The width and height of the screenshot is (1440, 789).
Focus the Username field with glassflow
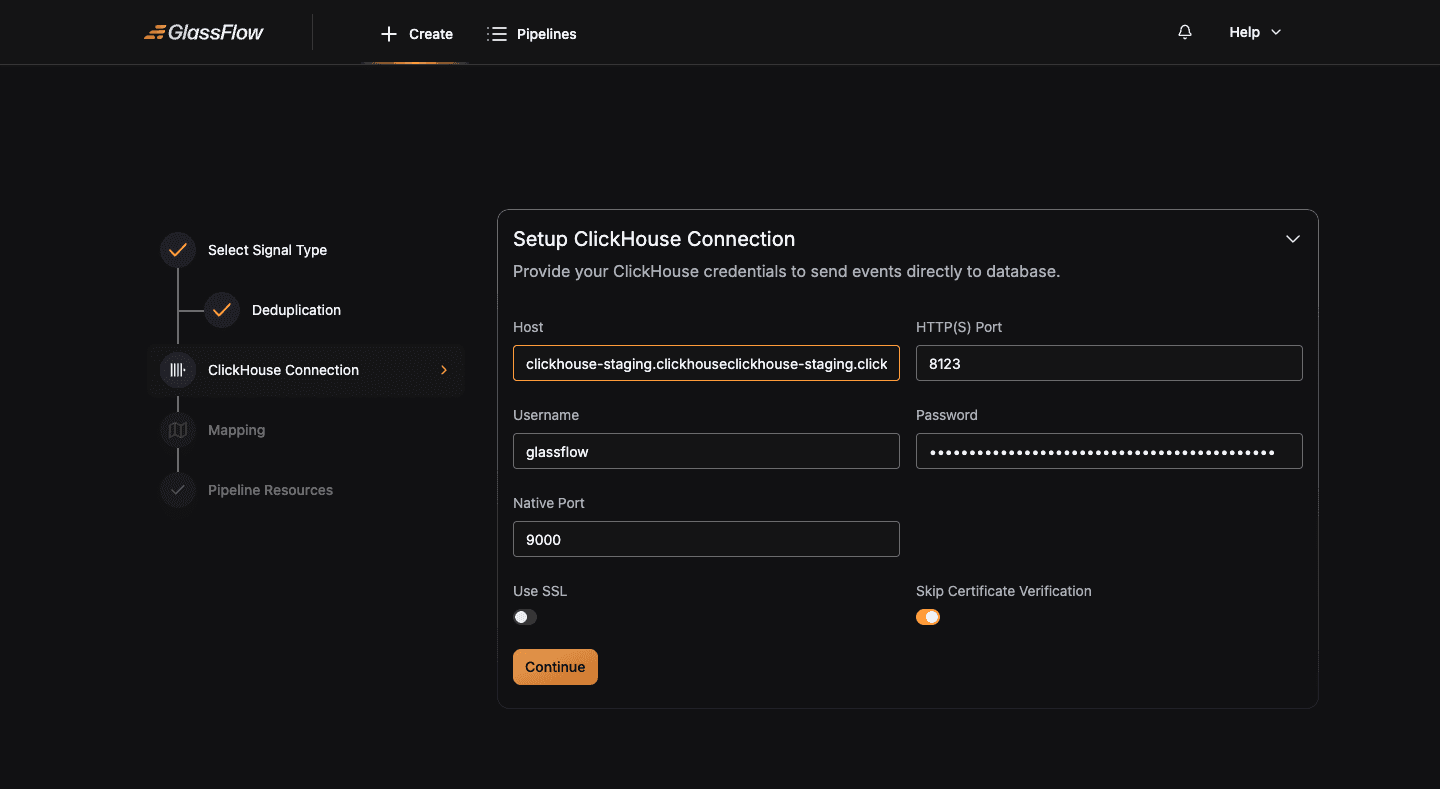coord(706,451)
